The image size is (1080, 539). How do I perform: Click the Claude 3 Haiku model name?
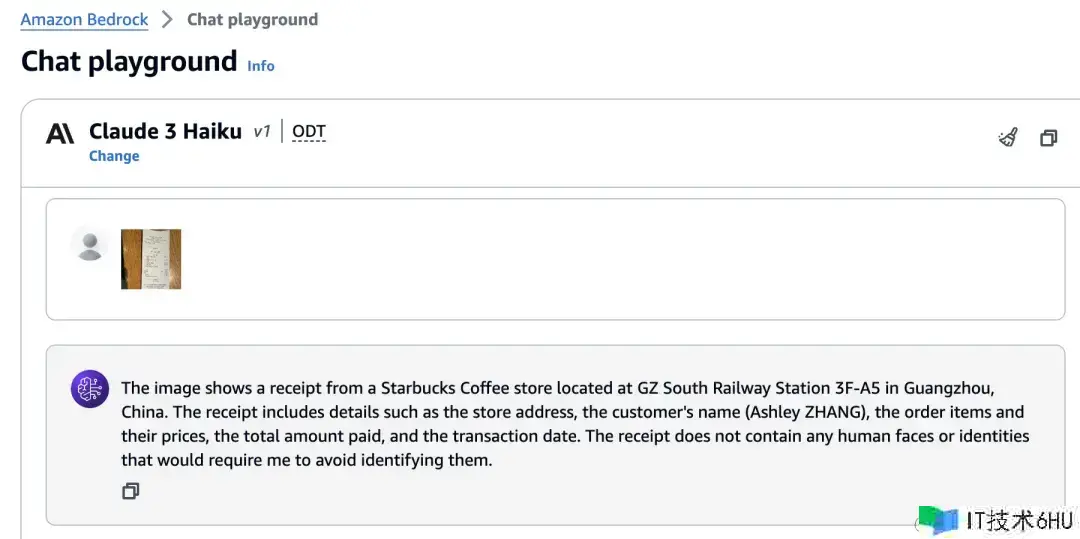tap(165, 131)
